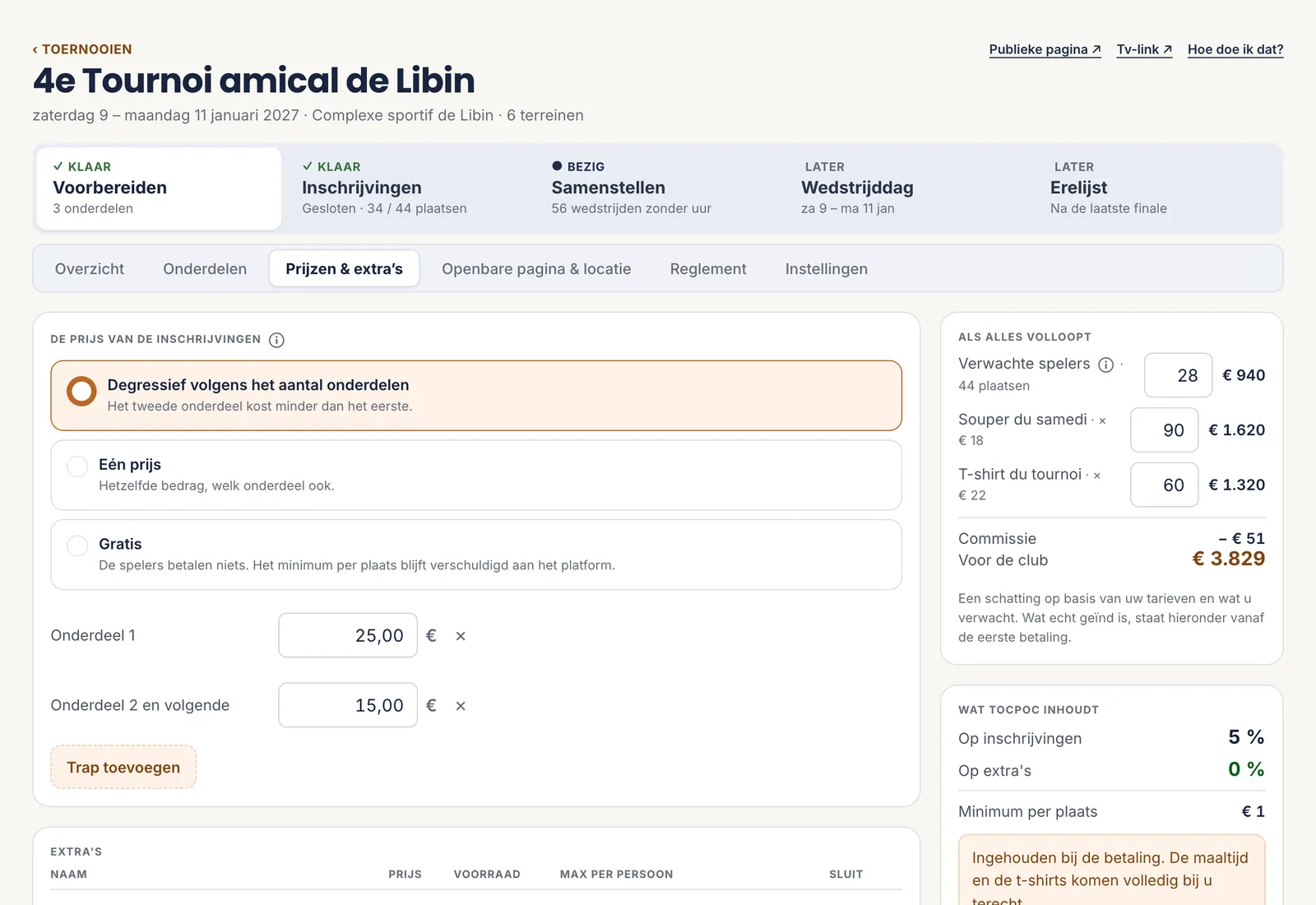Viewport: 1316px width, 905px height.
Task: Edit expected players count field
Action: pos(1178,375)
